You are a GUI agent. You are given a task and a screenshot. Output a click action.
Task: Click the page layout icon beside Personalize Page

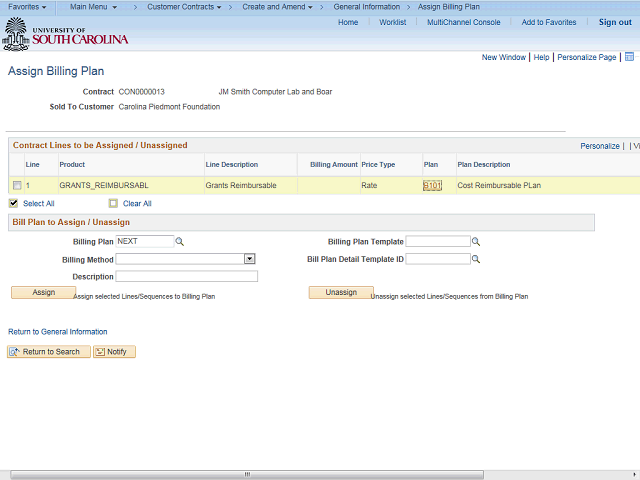click(x=629, y=57)
